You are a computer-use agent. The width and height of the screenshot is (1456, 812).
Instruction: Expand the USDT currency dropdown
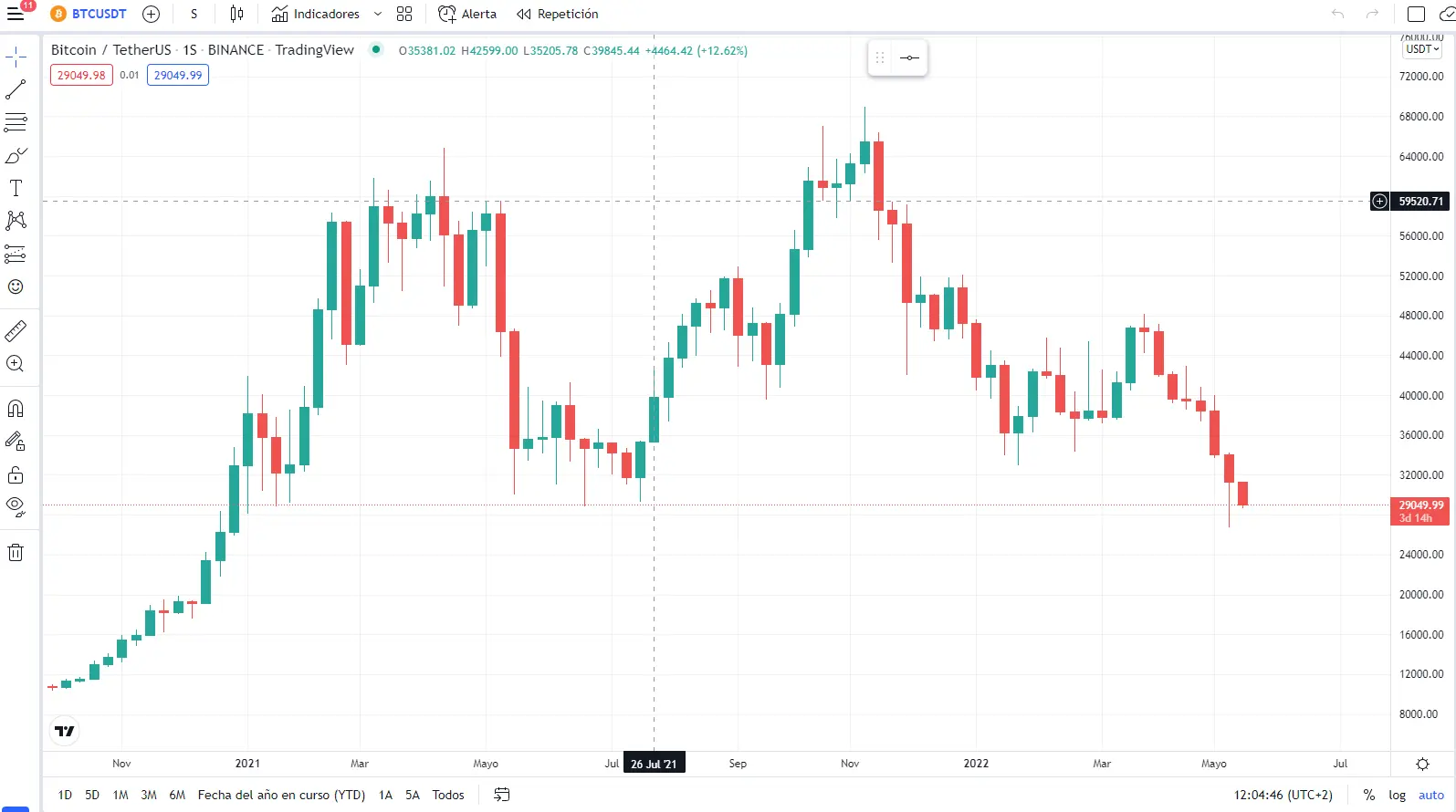pyautogui.click(x=1422, y=49)
